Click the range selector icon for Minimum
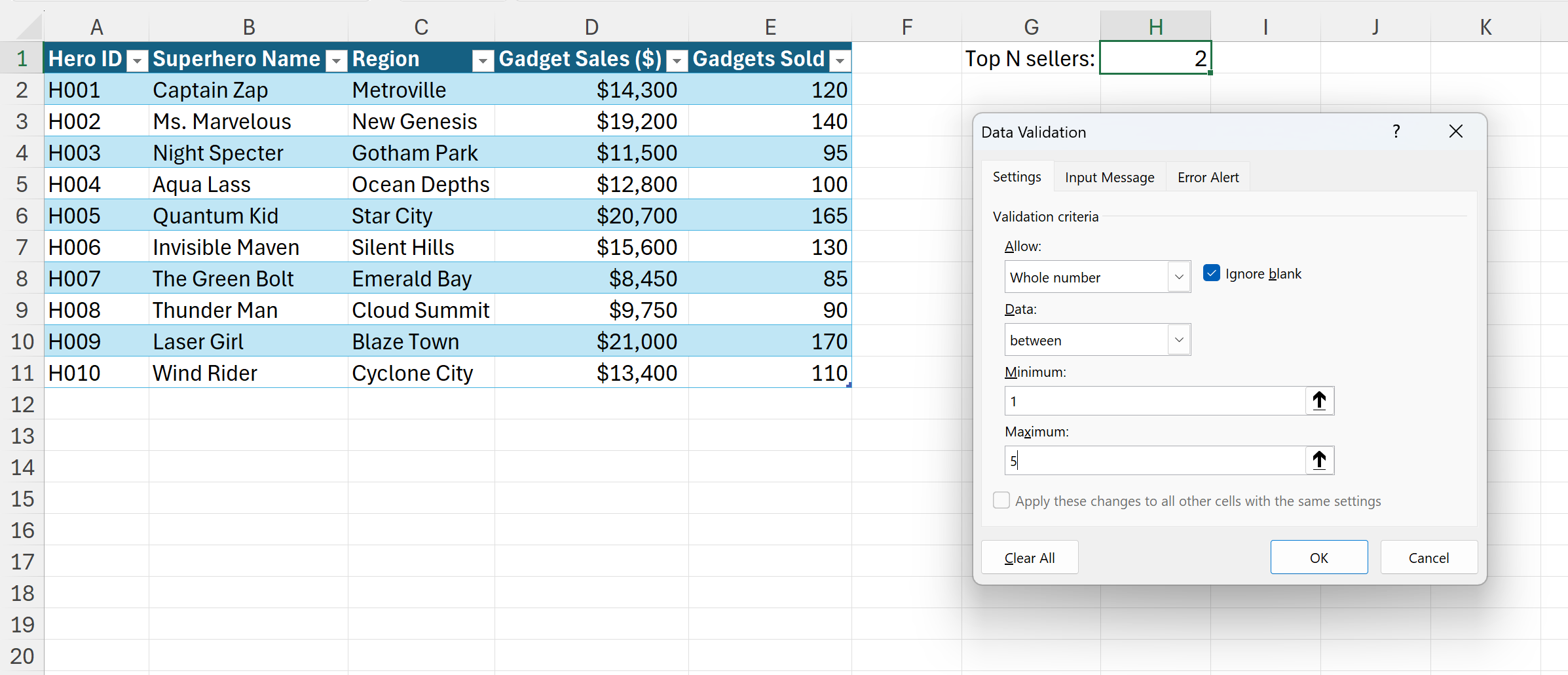The width and height of the screenshot is (1568, 675). [x=1319, y=400]
